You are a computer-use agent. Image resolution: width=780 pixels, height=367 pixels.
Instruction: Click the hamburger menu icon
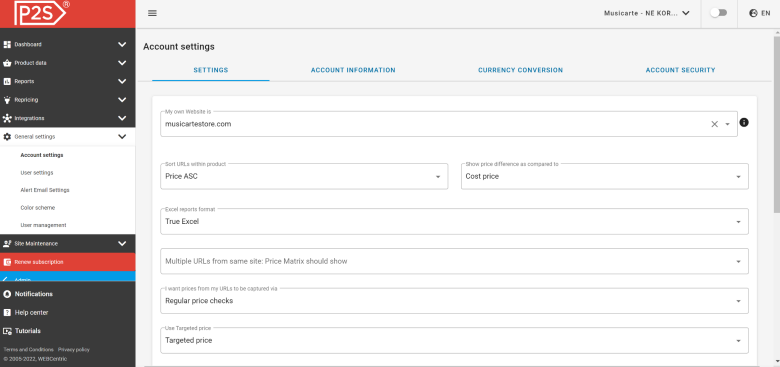click(153, 13)
